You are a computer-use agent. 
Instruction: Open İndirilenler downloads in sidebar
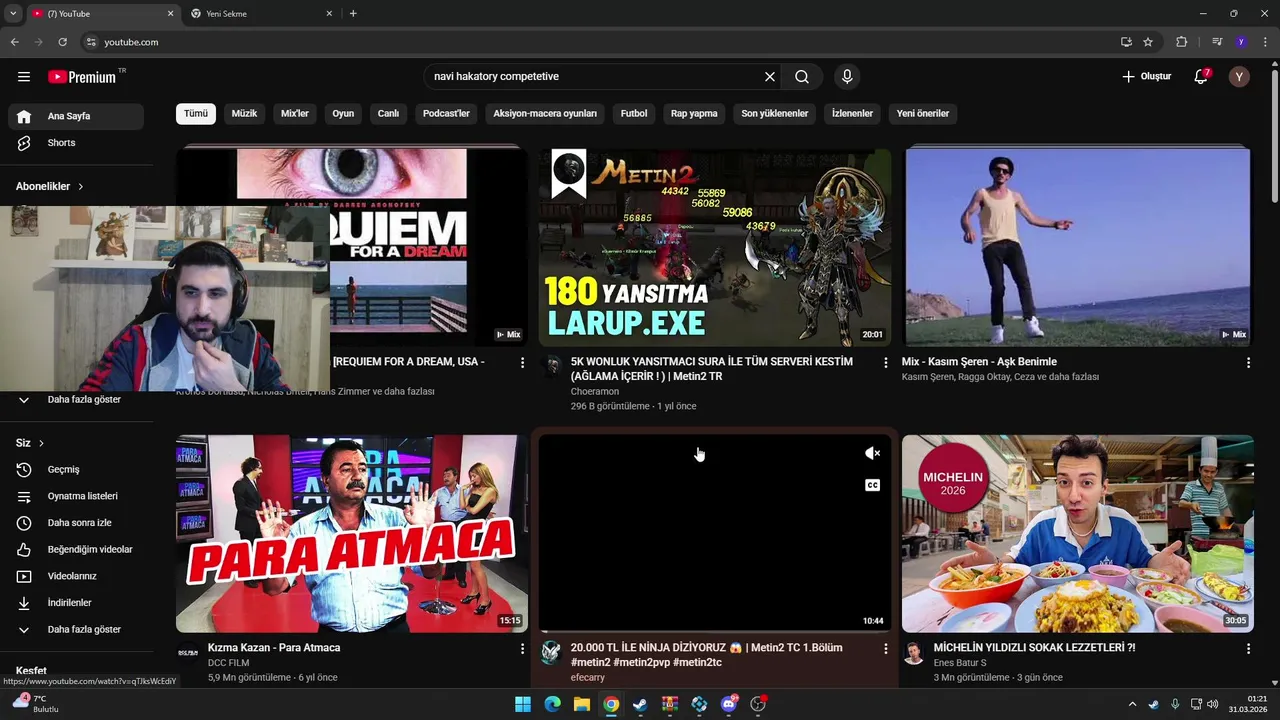76,603
